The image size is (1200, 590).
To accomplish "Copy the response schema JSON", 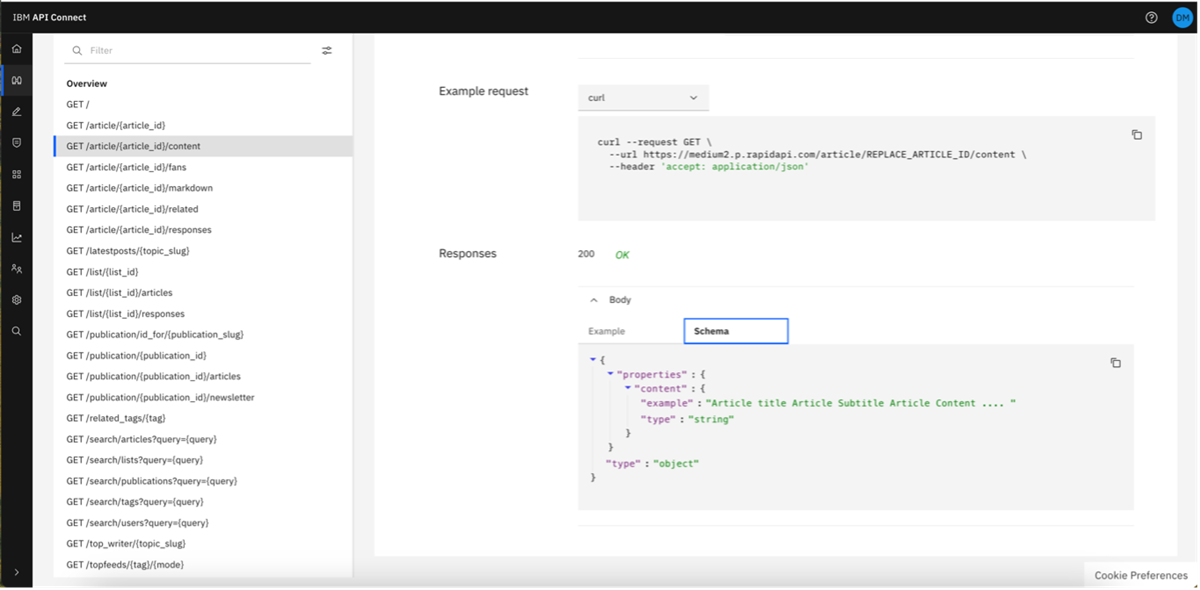I will click(x=1115, y=363).
